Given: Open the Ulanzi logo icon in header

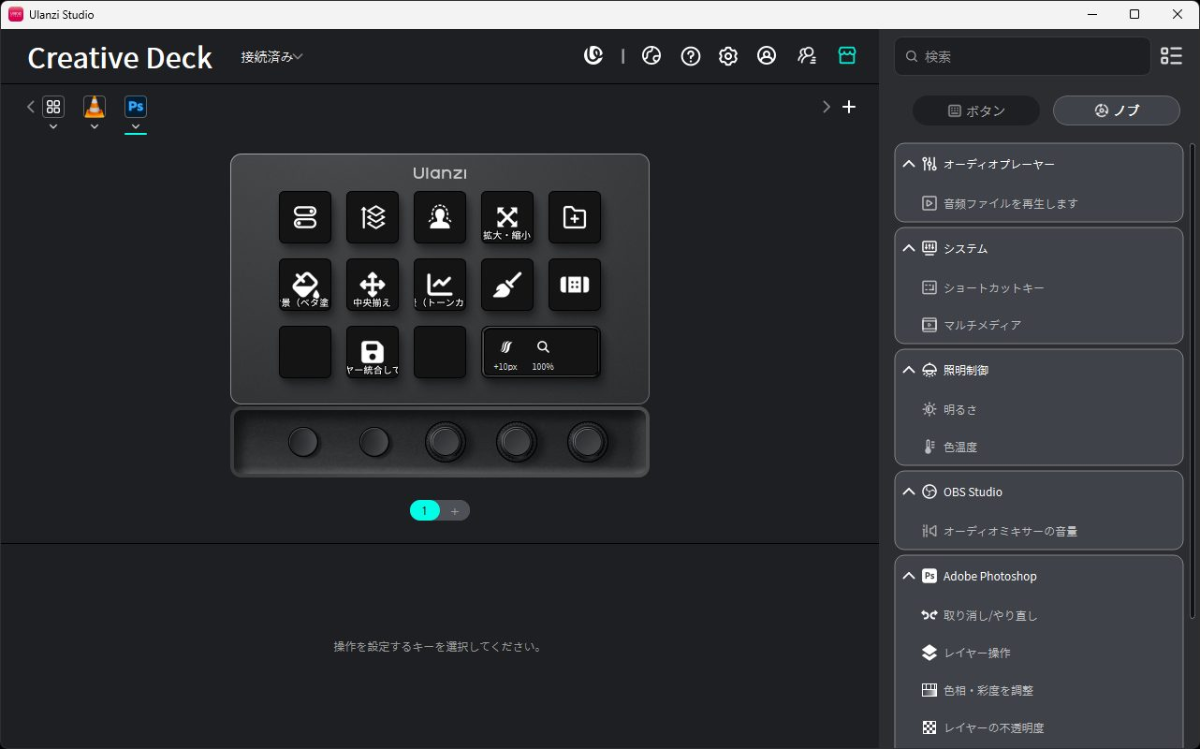Looking at the screenshot, I should point(594,56).
